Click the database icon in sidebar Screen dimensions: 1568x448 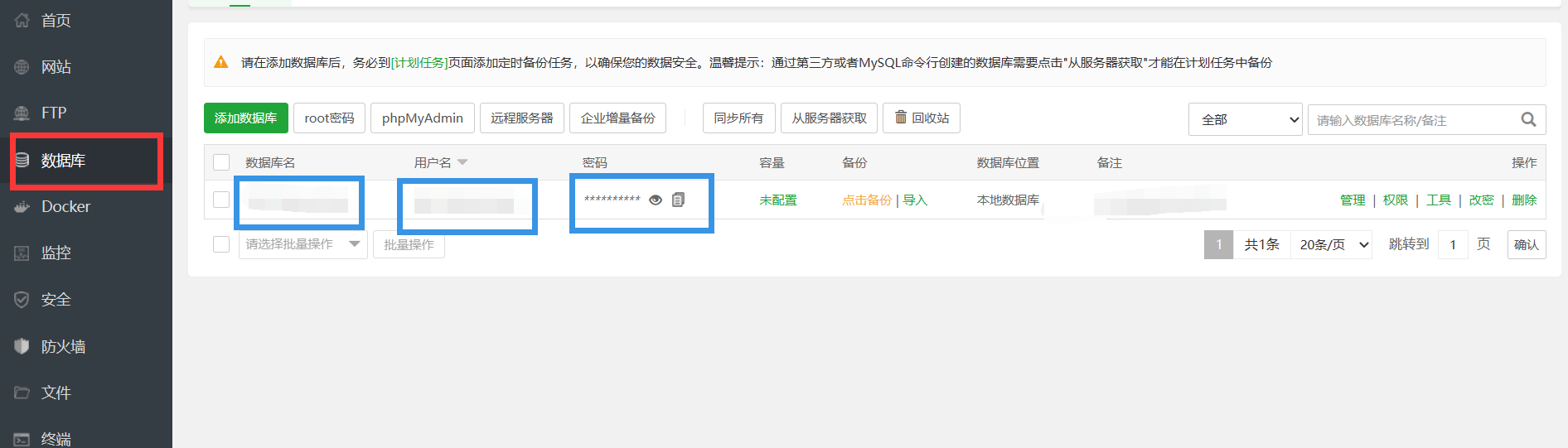tap(22, 160)
